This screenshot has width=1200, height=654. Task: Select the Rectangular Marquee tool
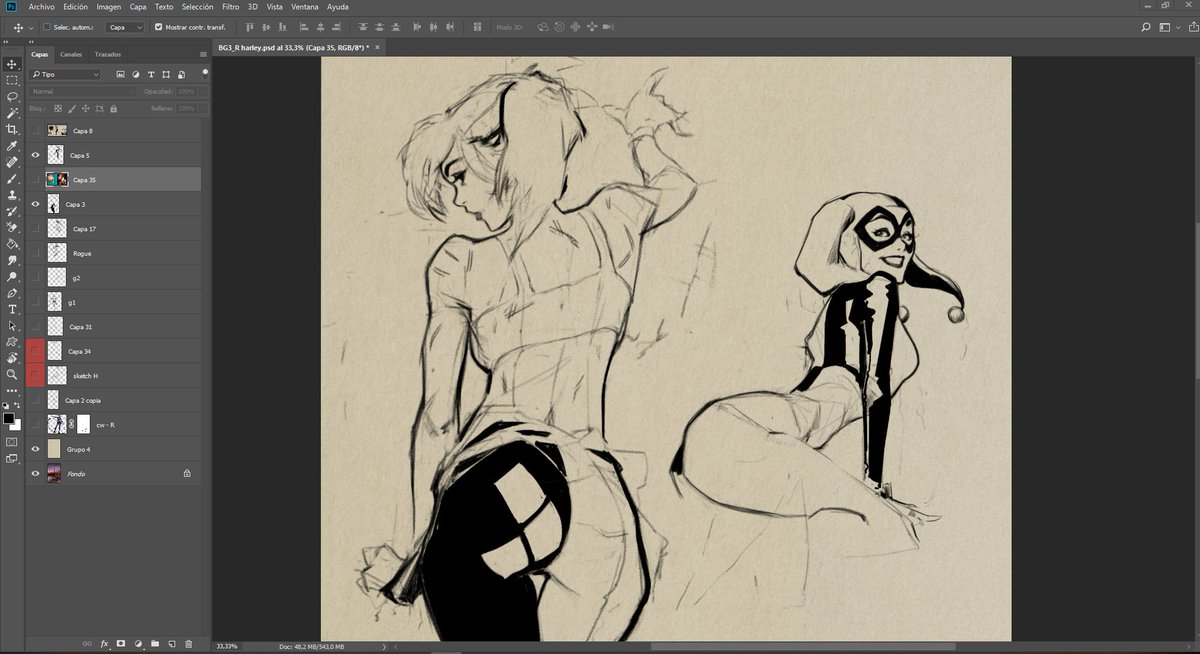(12, 80)
